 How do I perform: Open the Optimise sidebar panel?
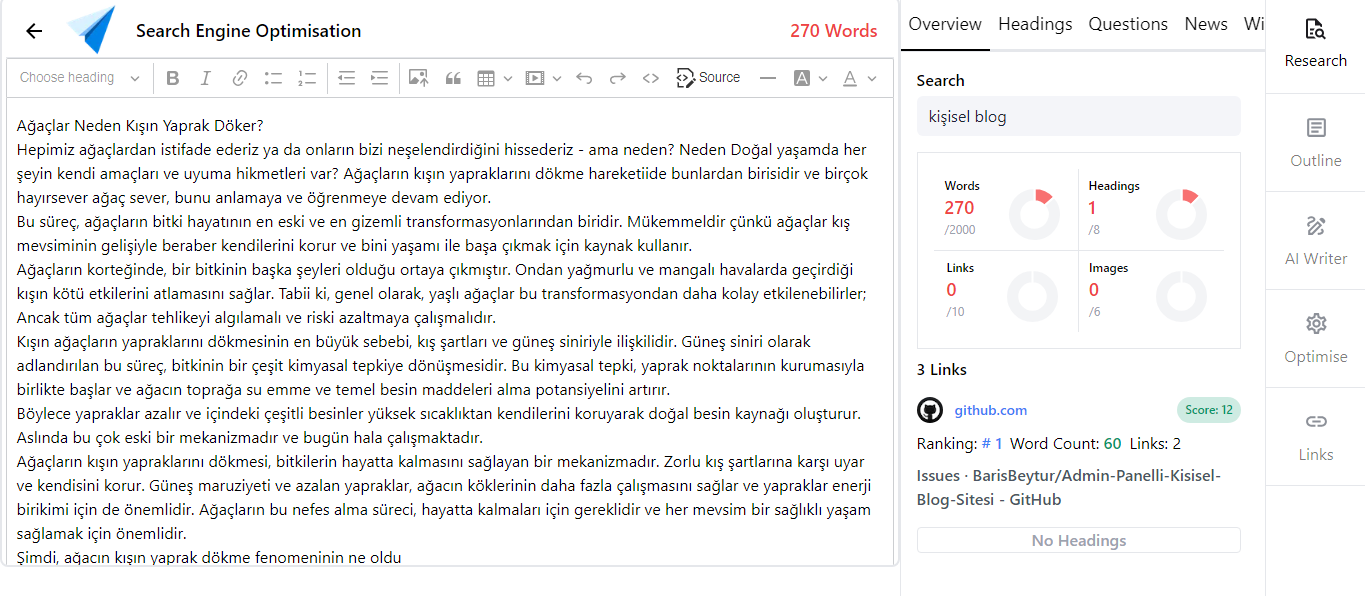[x=1315, y=339]
